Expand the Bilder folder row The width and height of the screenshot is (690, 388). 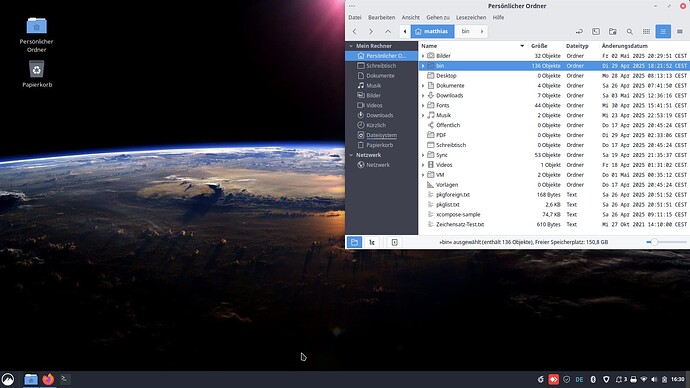tap(423, 56)
